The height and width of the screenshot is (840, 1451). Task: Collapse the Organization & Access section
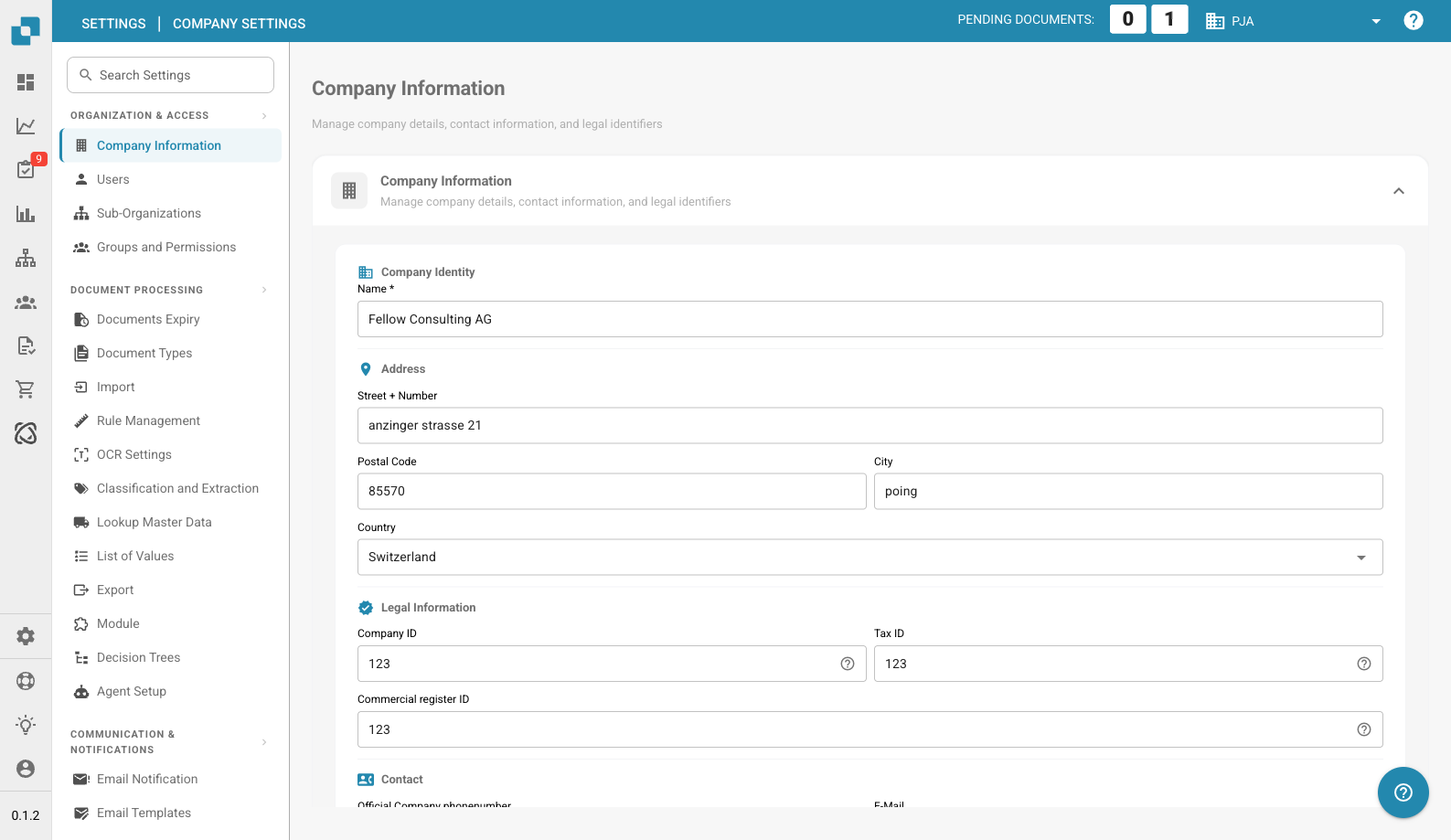tap(264, 115)
